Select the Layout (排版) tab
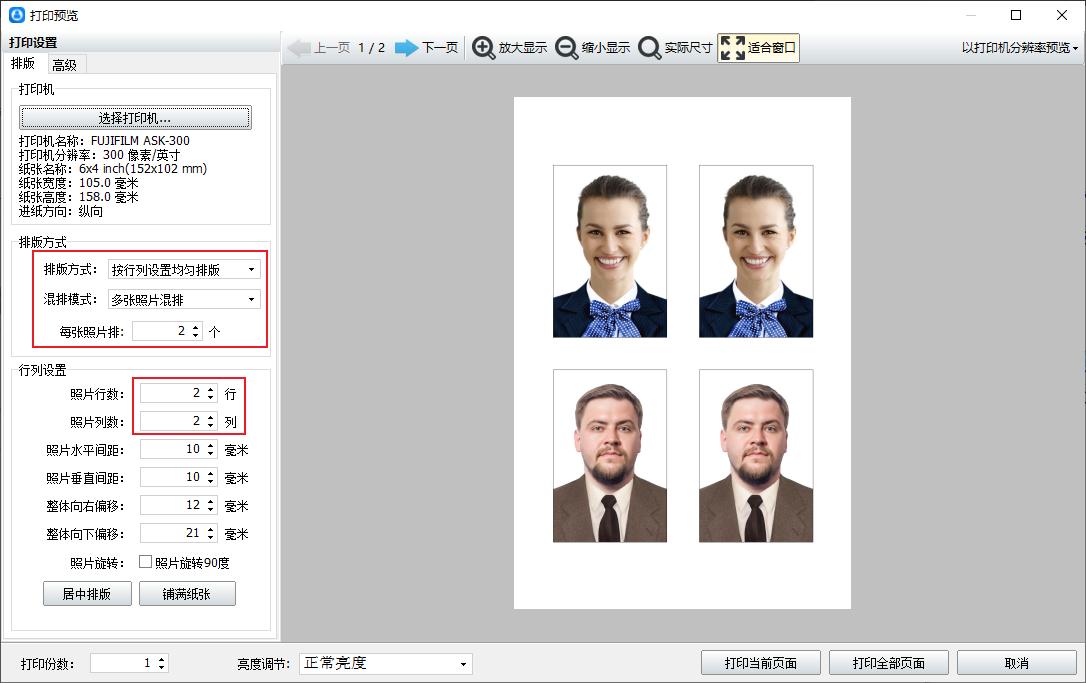 click(22, 64)
